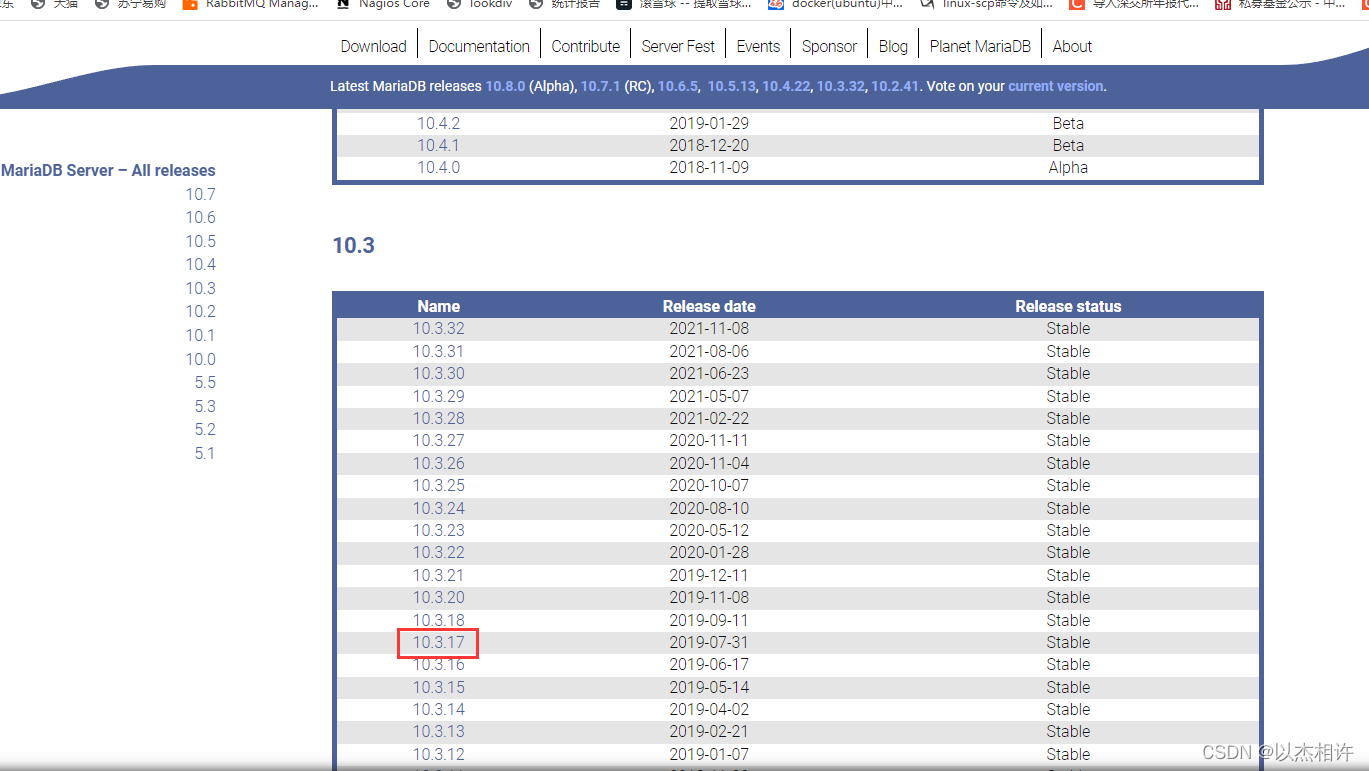This screenshot has height=771, width=1369.
Task: Open Planet MariaDB nav link
Action: pyautogui.click(x=981, y=46)
